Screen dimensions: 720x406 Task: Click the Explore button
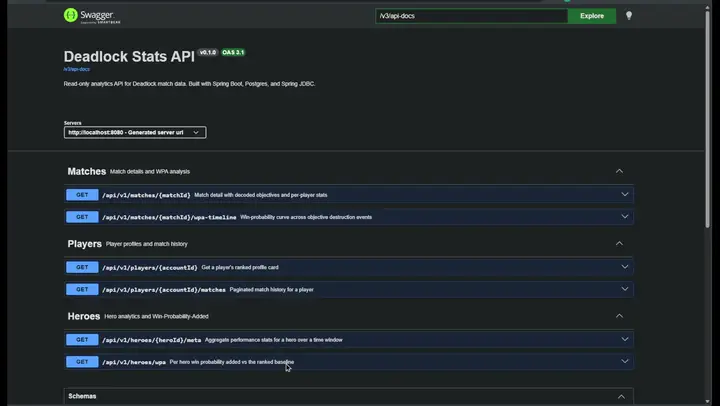(x=591, y=16)
